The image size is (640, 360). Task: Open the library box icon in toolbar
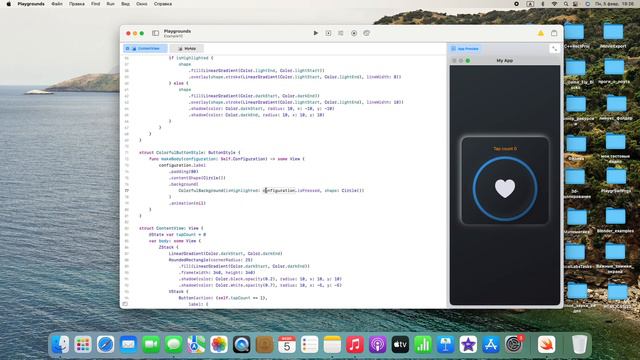point(554,33)
